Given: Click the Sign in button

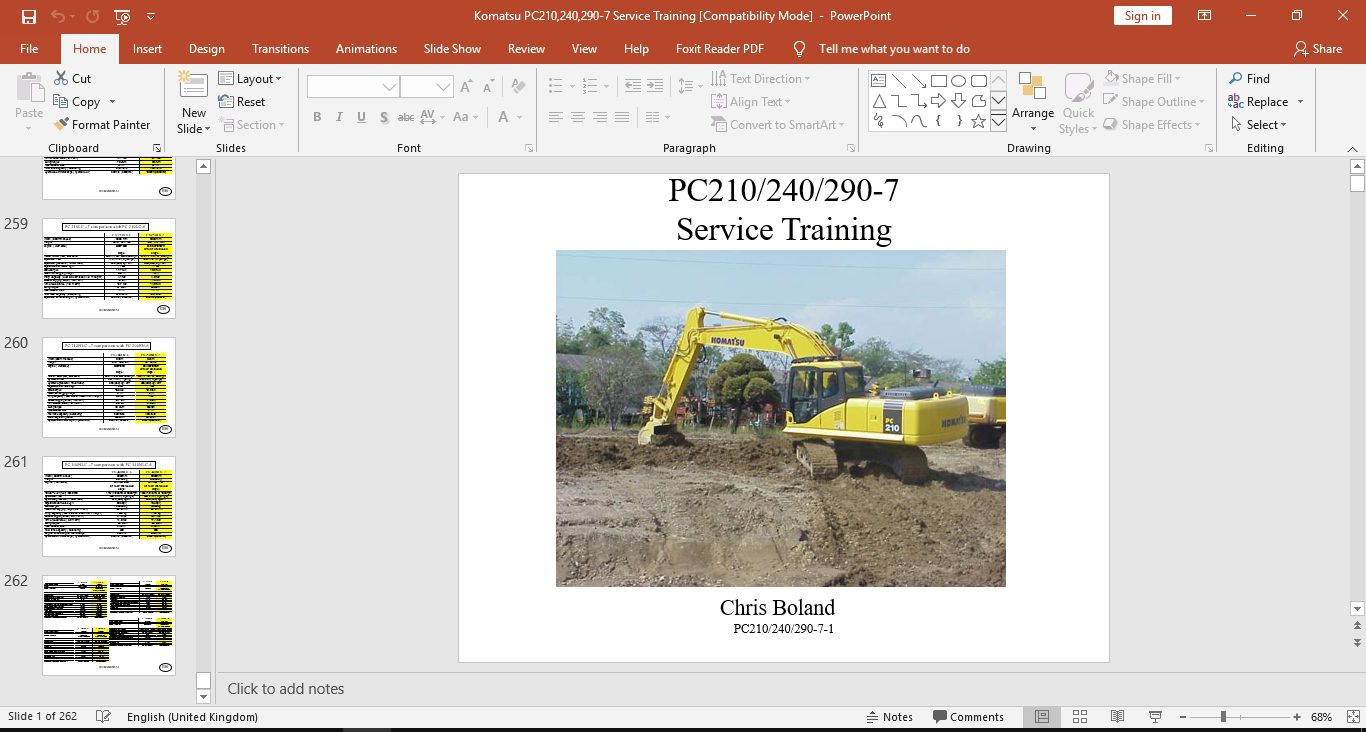Looking at the screenshot, I should point(1142,16).
